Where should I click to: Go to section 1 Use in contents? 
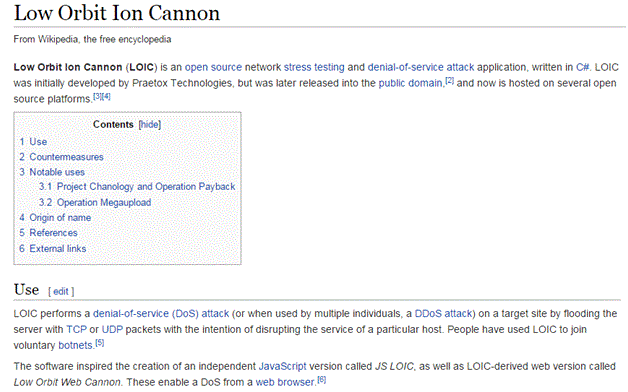pyautogui.click(x=33, y=142)
